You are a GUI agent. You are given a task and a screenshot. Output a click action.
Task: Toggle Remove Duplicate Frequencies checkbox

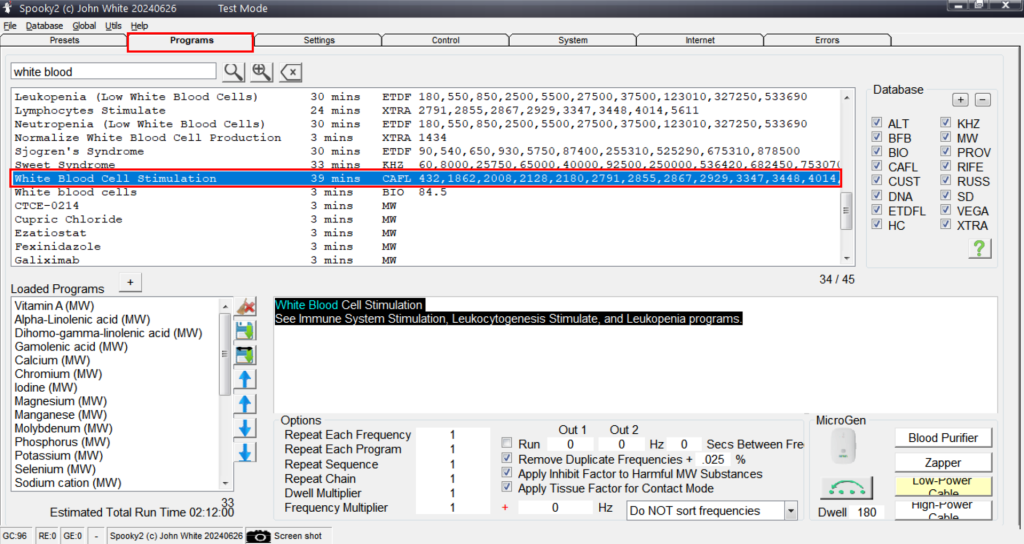507,458
